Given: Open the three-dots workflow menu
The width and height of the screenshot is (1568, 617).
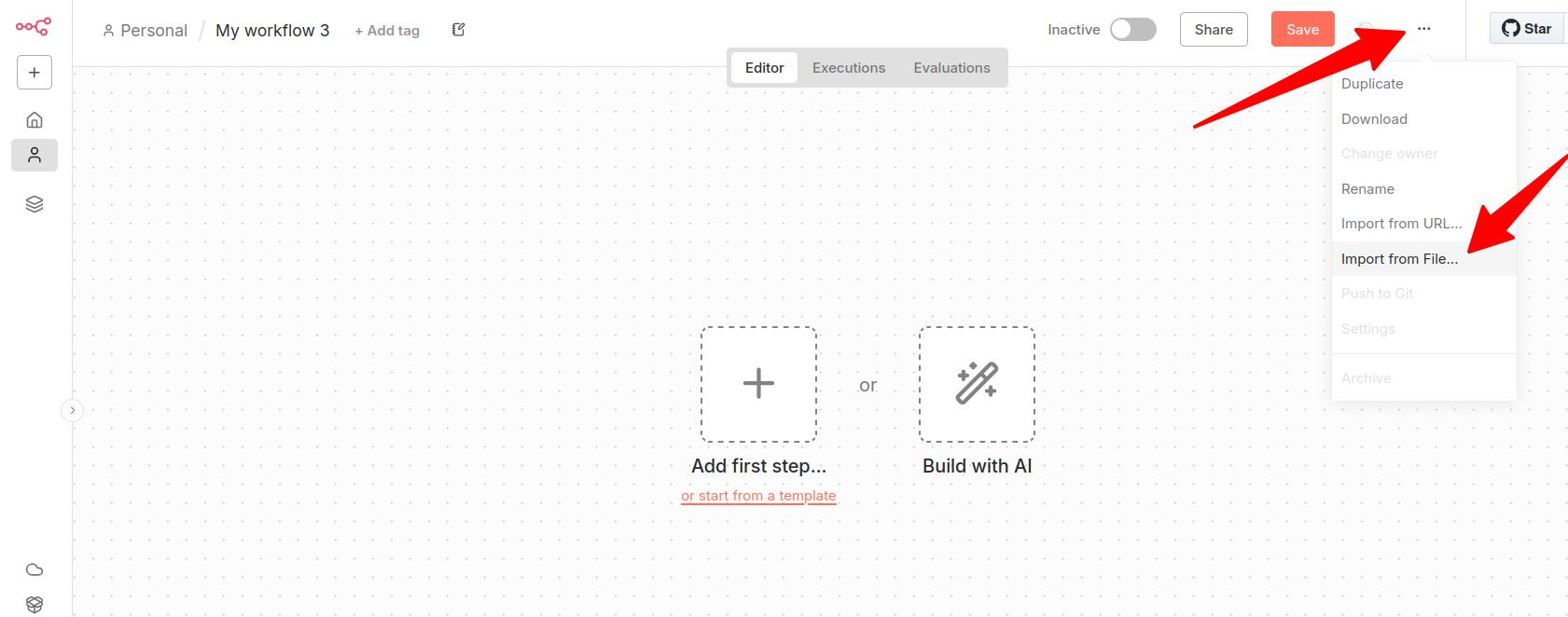Looking at the screenshot, I should pyautogui.click(x=1423, y=29).
